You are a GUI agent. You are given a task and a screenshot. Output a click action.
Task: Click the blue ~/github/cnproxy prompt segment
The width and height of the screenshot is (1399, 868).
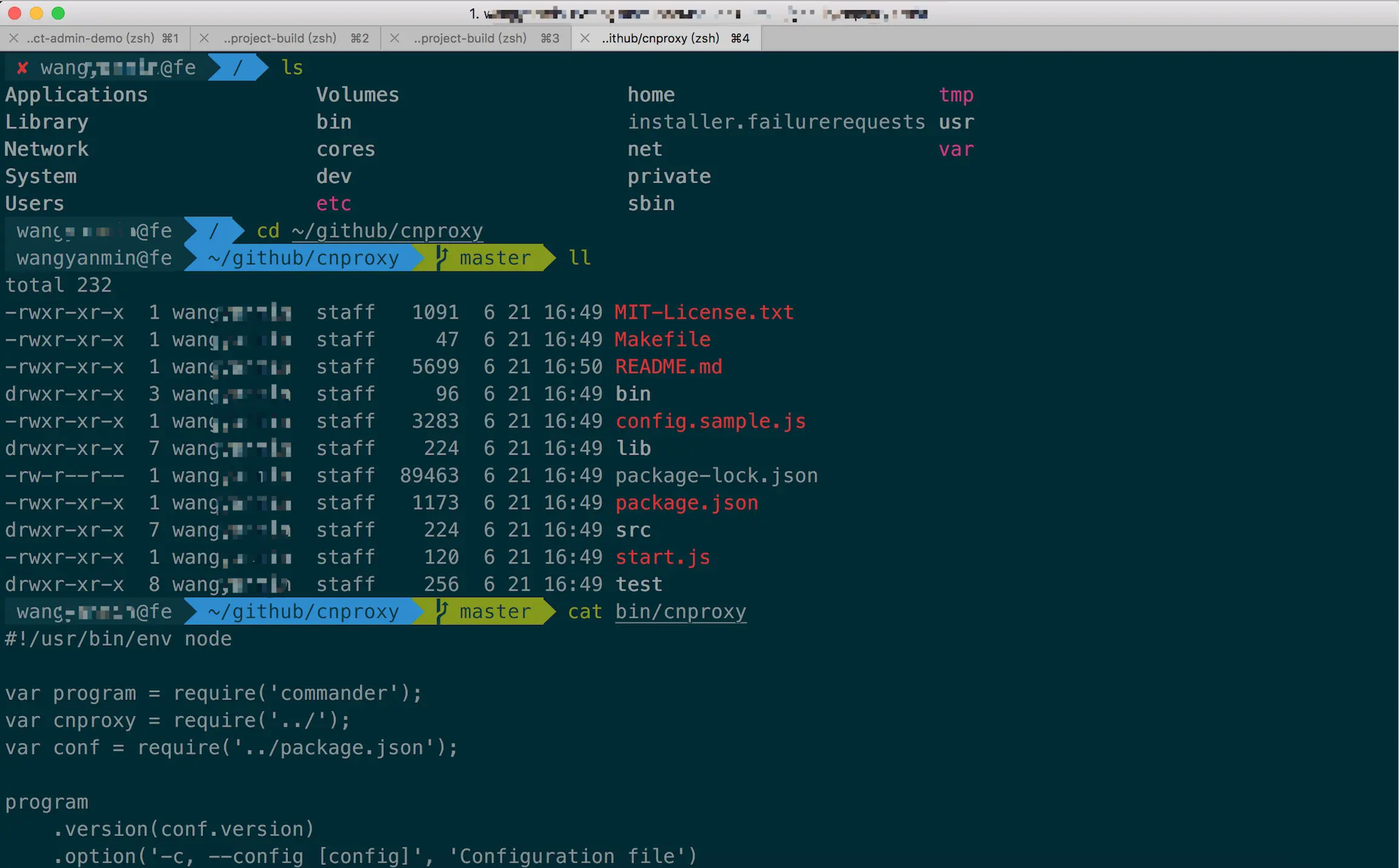(303, 258)
